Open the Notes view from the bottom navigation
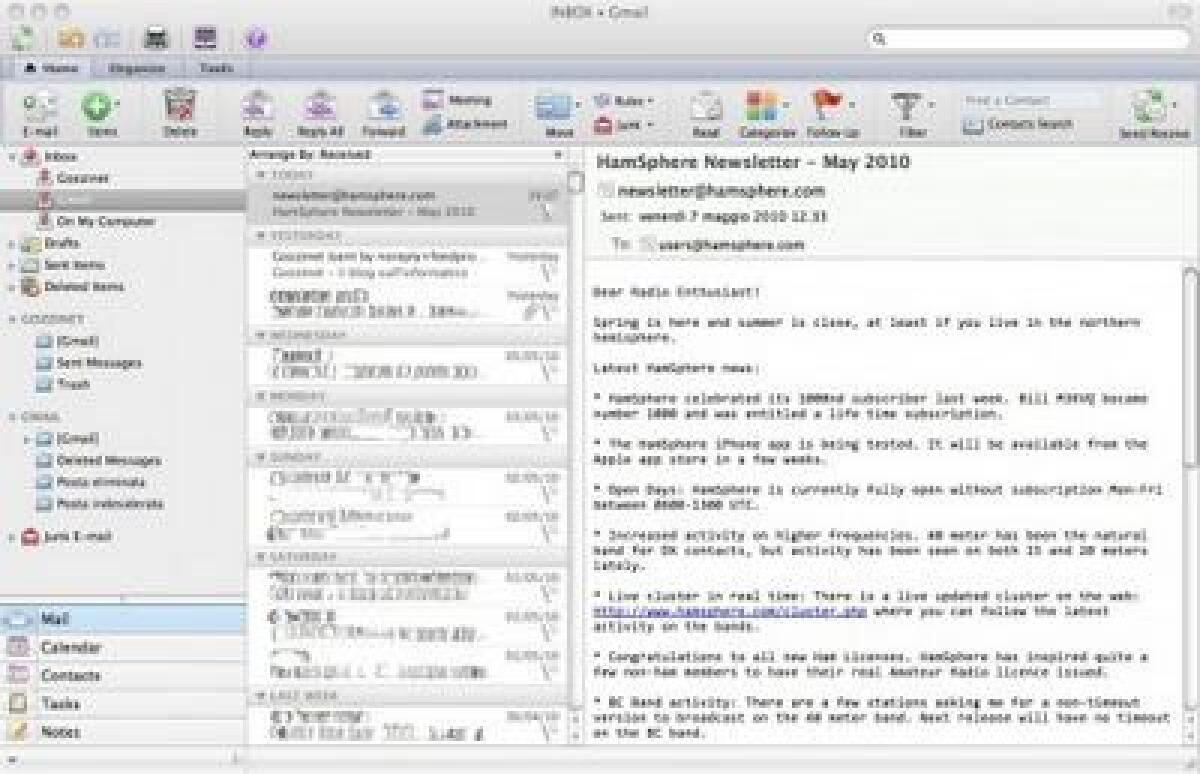This screenshot has width=1200, height=774. click(x=122, y=731)
